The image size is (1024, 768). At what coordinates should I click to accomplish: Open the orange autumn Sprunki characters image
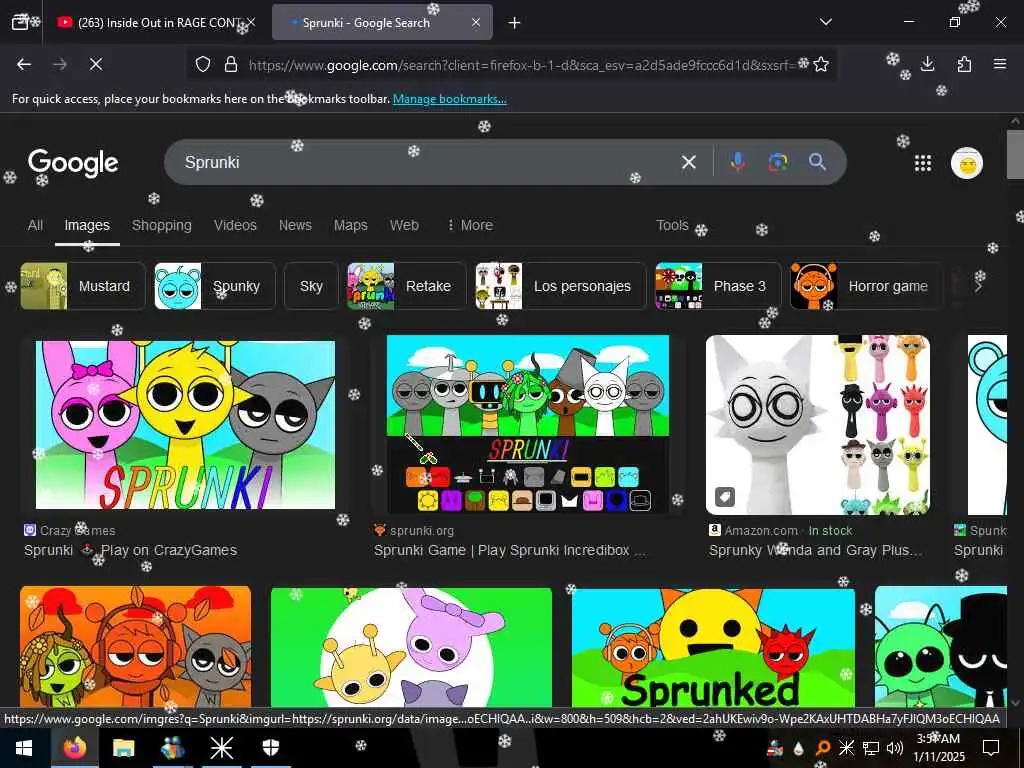(x=135, y=647)
